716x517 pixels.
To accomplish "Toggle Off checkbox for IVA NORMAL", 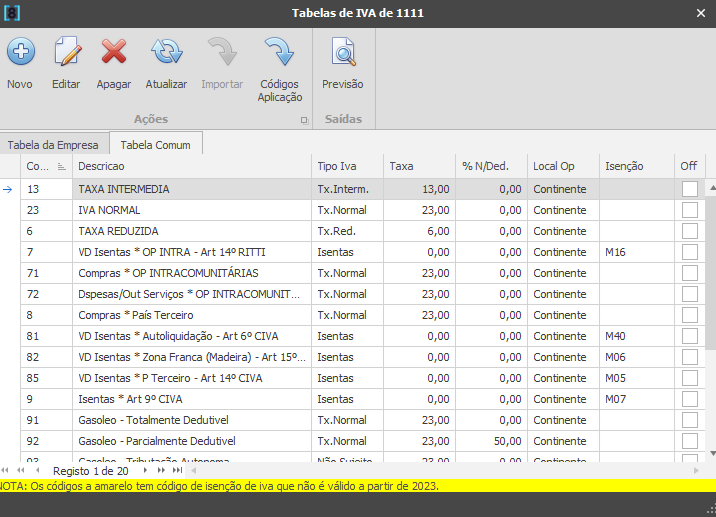I will pos(690,210).
